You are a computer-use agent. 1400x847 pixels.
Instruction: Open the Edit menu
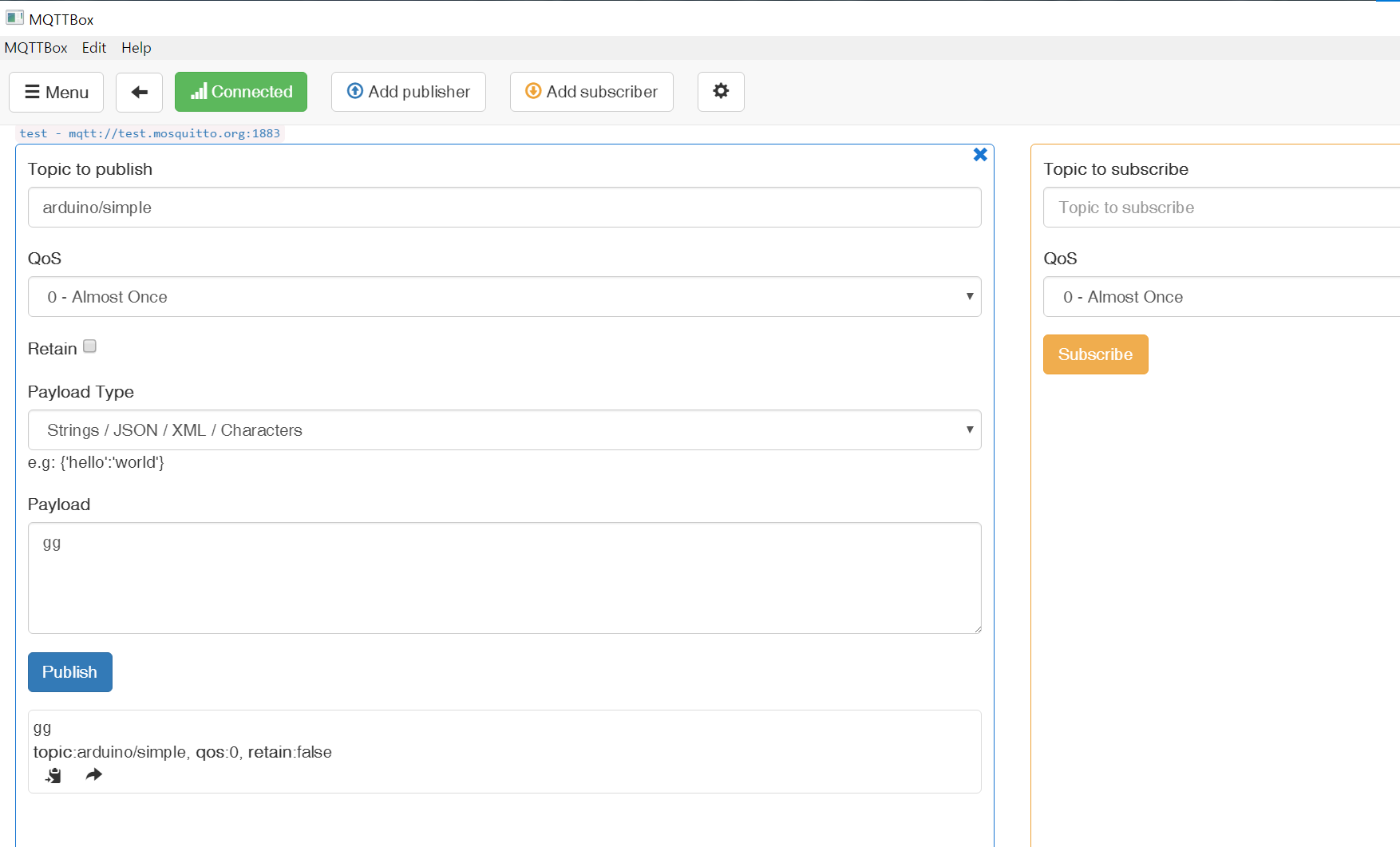pyautogui.click(x=94, y=48)
